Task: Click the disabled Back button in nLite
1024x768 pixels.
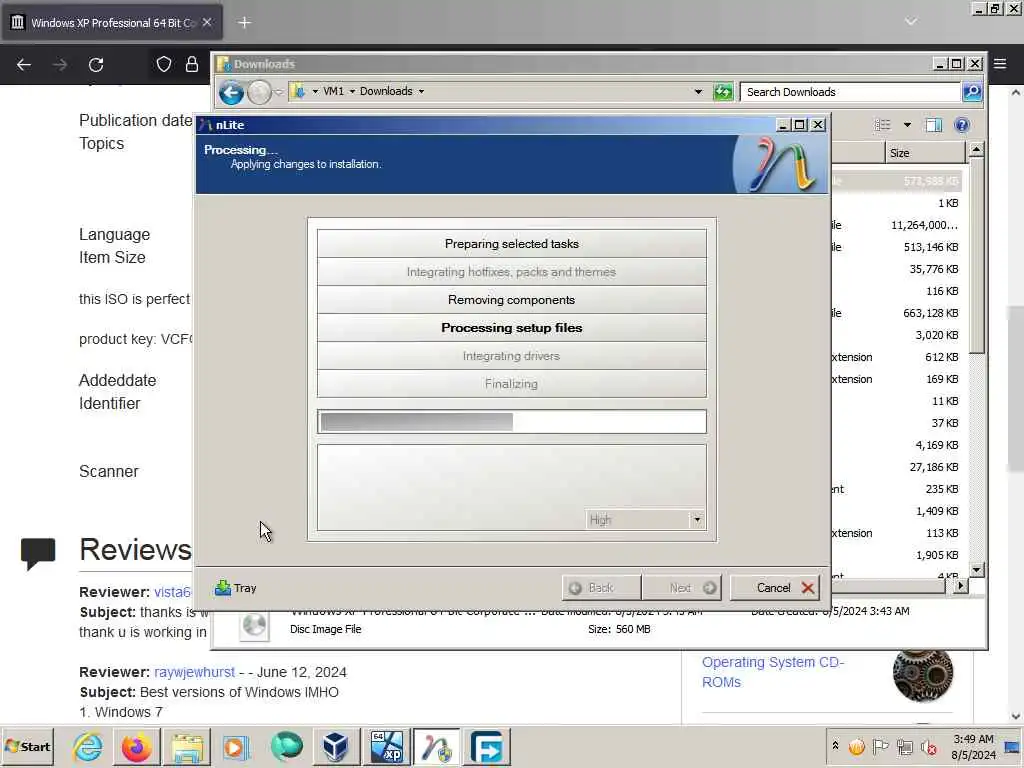Action: (x=601, y=588)
